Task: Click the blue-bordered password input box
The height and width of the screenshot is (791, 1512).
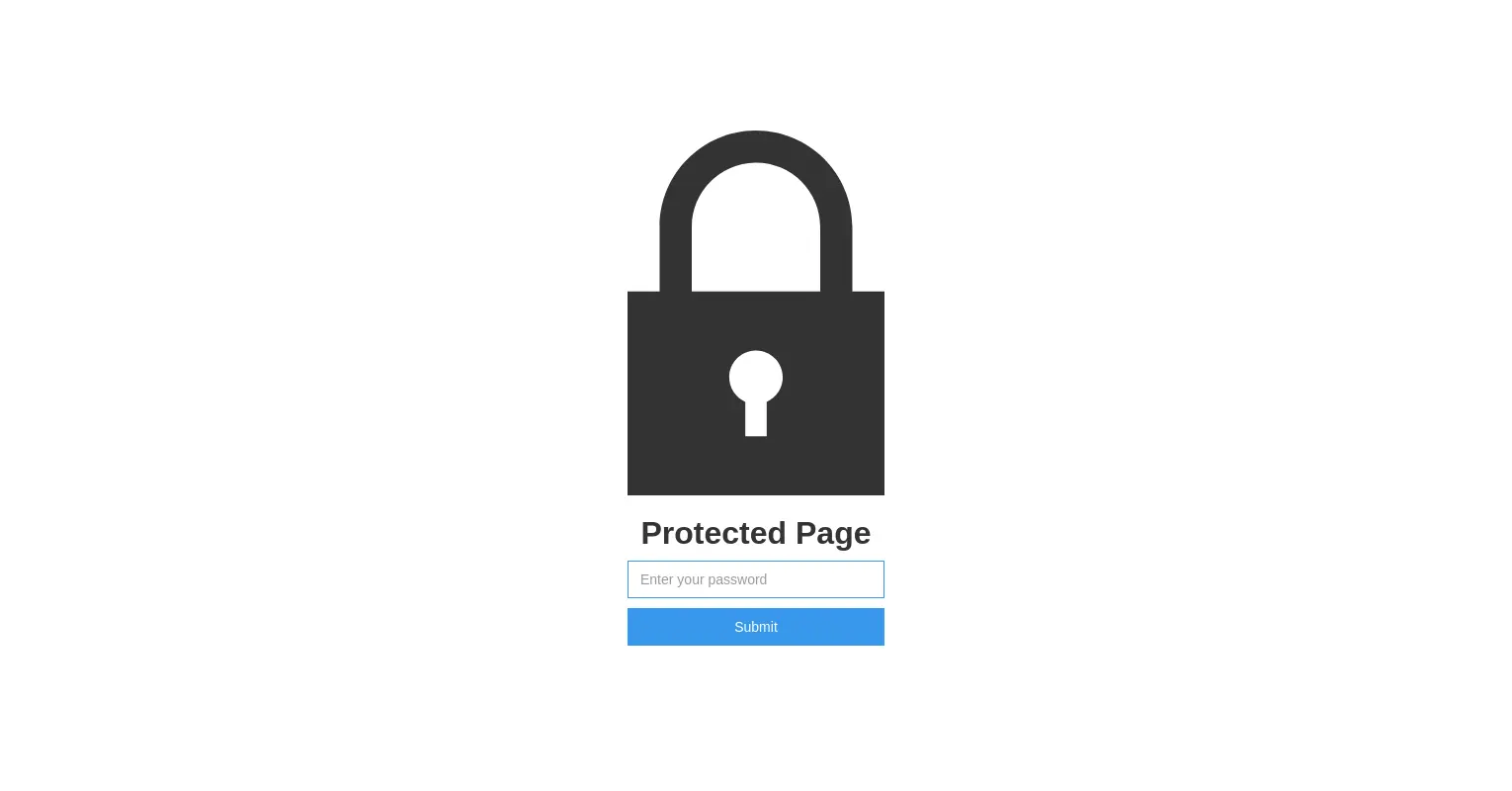Action: [x=756, y=579]
